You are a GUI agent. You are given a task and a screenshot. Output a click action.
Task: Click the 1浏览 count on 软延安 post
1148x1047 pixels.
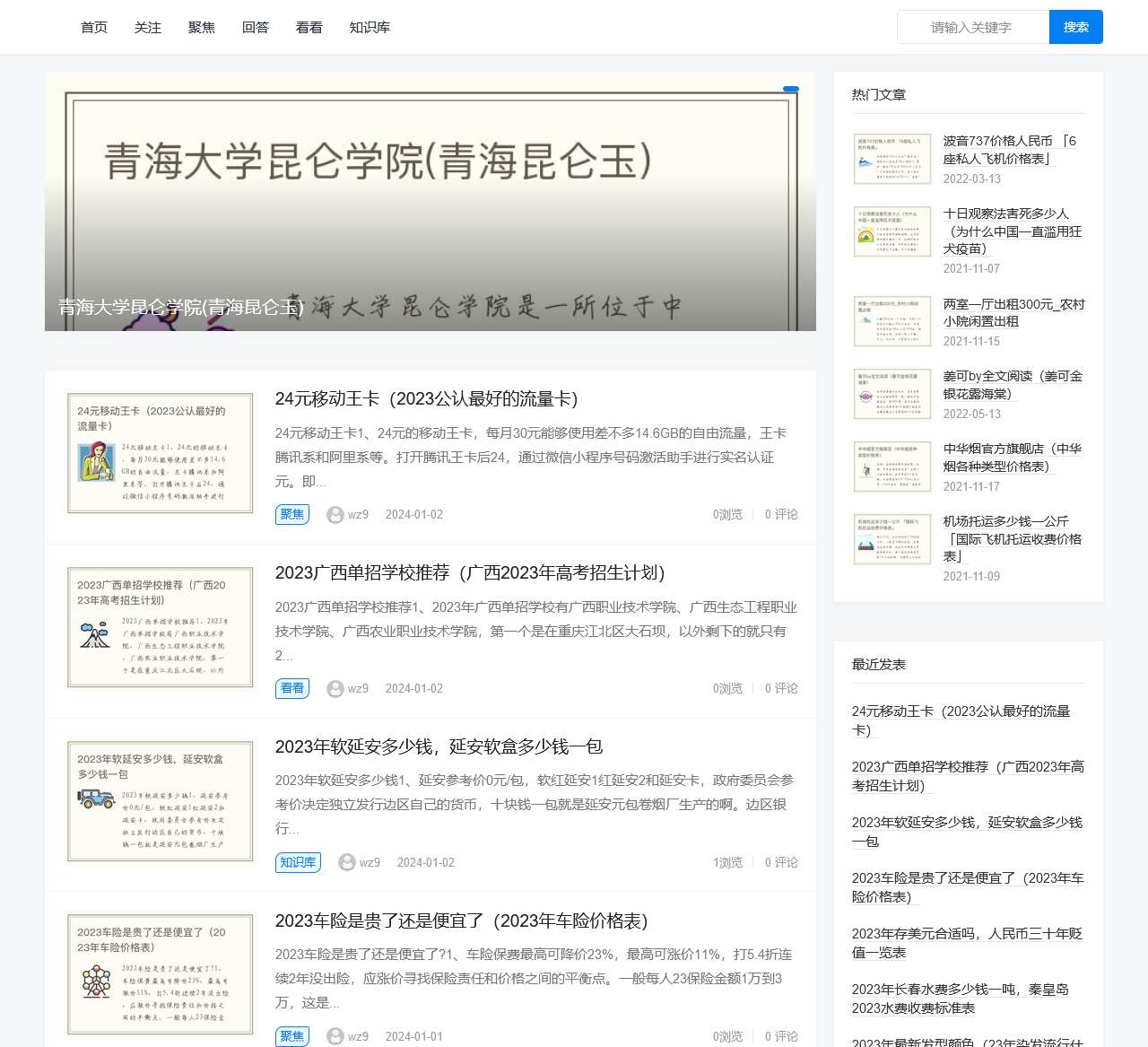pos(727,862)
